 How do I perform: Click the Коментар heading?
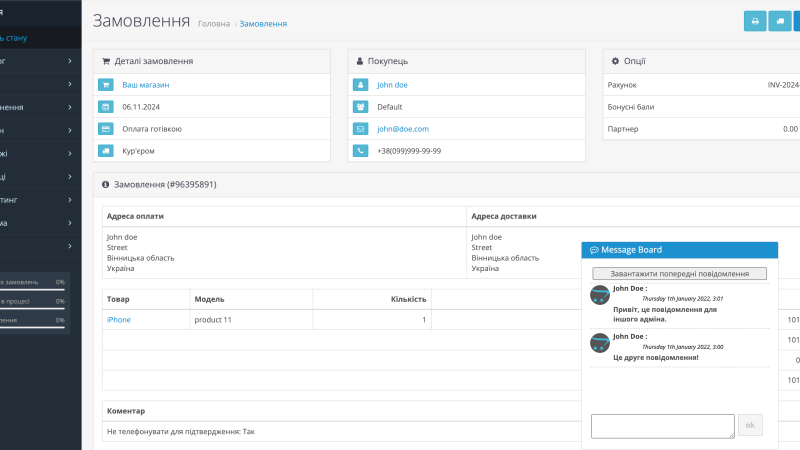[126, 411]
